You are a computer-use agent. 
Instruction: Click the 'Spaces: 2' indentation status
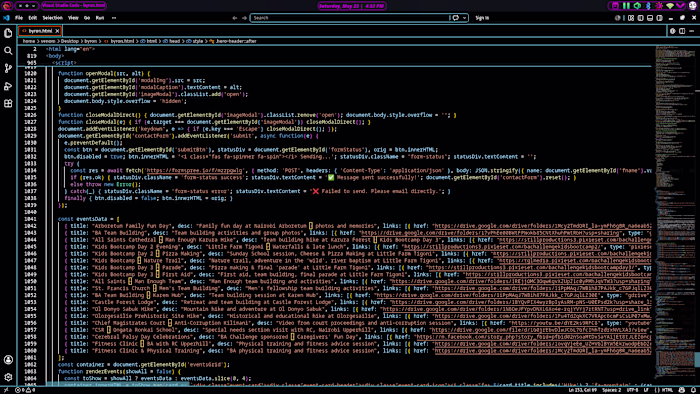pyautogui.click(x=611, y=390)
